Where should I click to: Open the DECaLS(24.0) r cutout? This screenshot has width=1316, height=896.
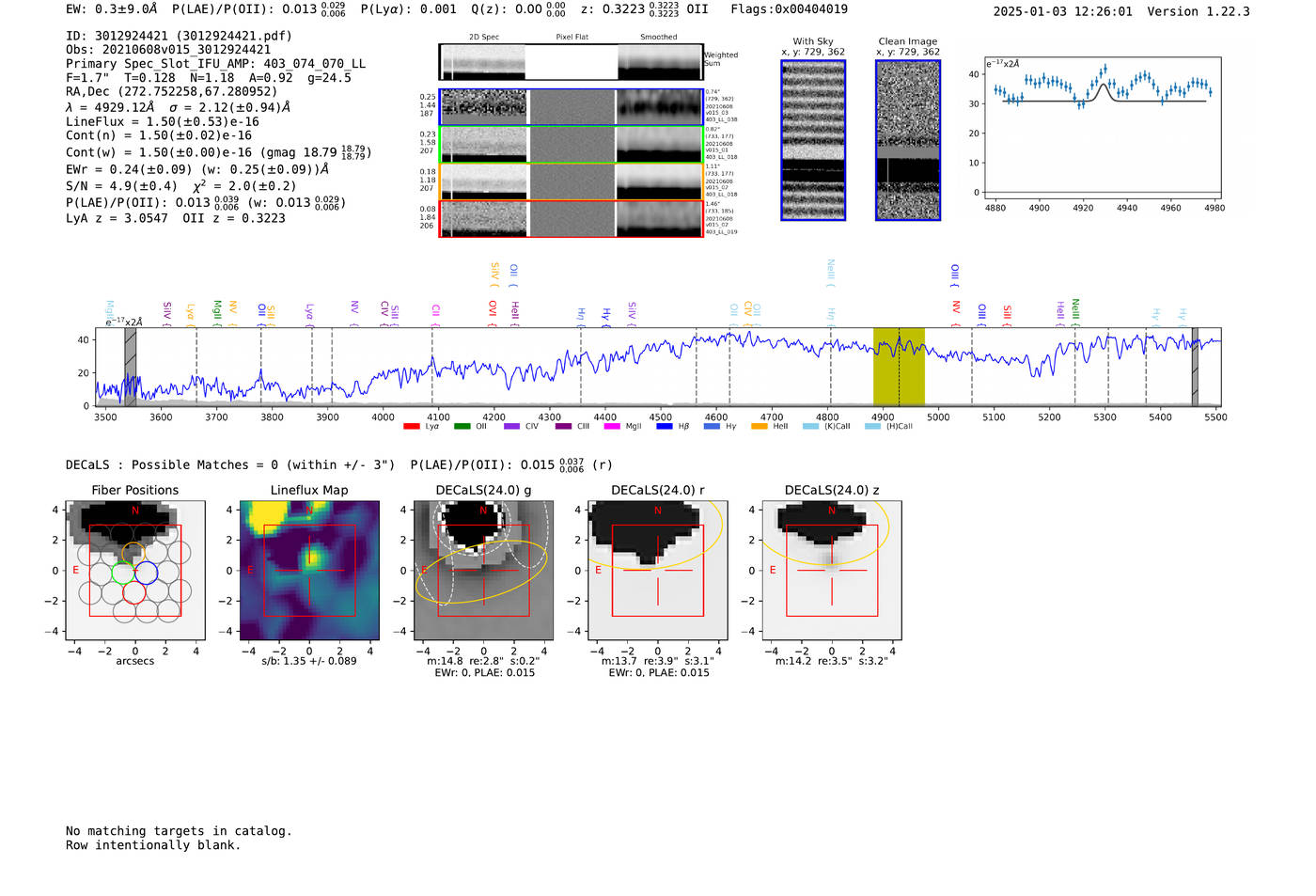point(658,571)
